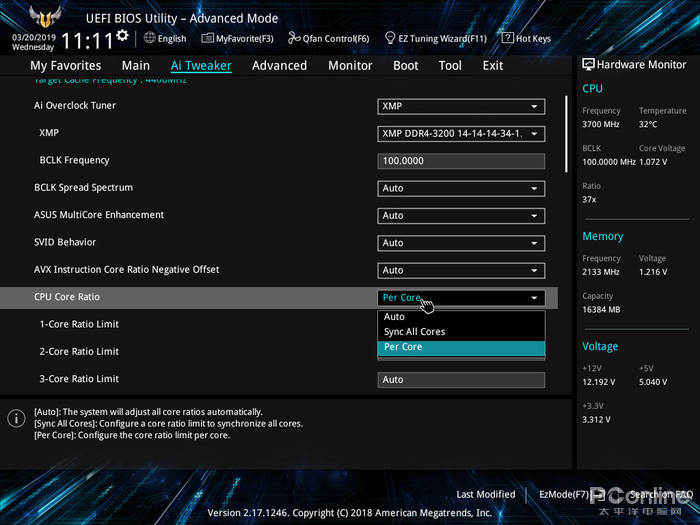
Task: Click the globe language icon
Action: [x=150, y=38]
